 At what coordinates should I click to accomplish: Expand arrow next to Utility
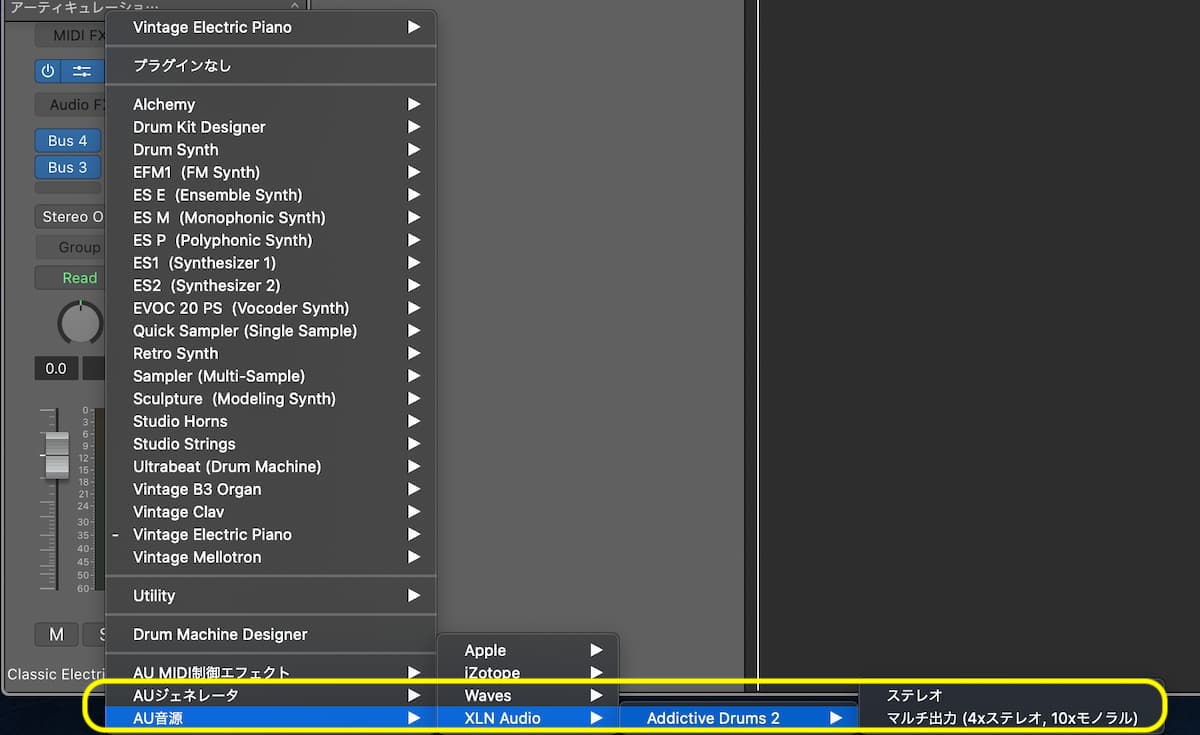click(414, 596)
